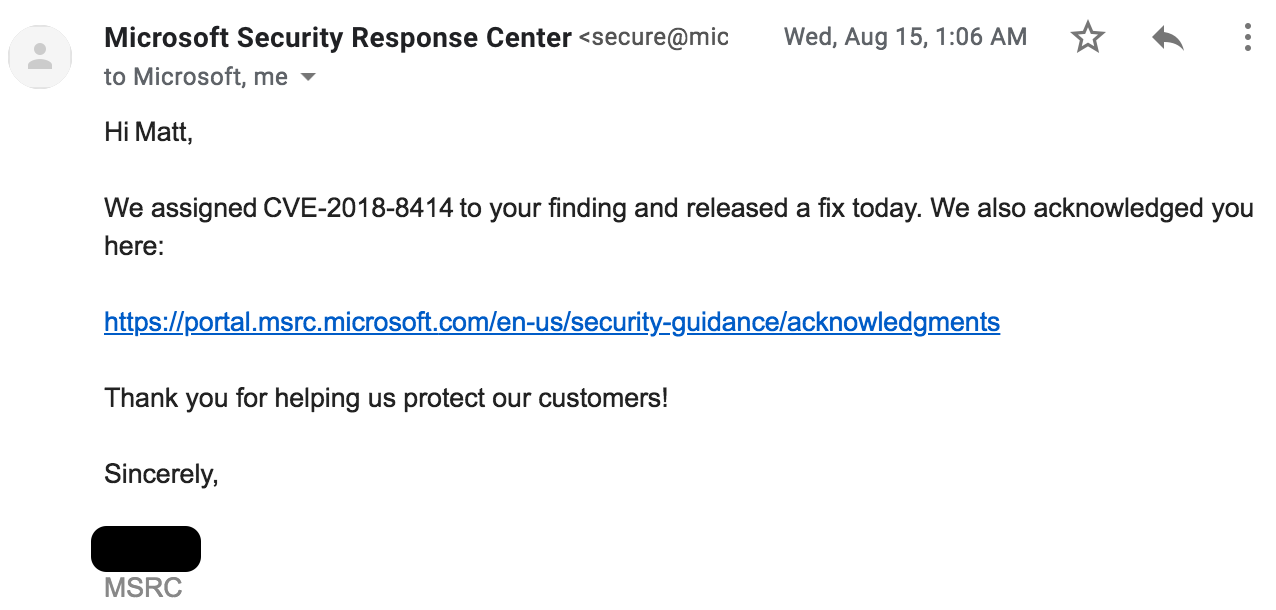Click the Wed, Aug 15 timestamp
Screen dimensions: 1276x610
tap(905, 38)
